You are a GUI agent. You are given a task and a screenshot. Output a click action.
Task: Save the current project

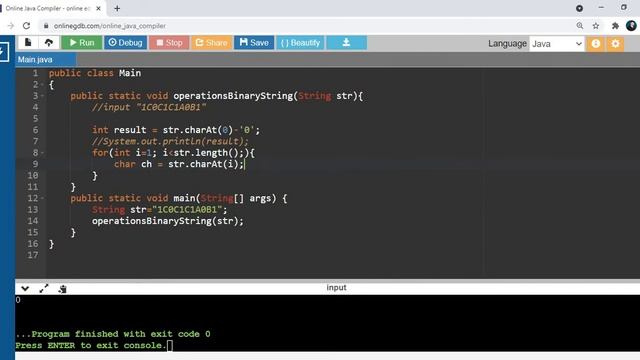254,42
